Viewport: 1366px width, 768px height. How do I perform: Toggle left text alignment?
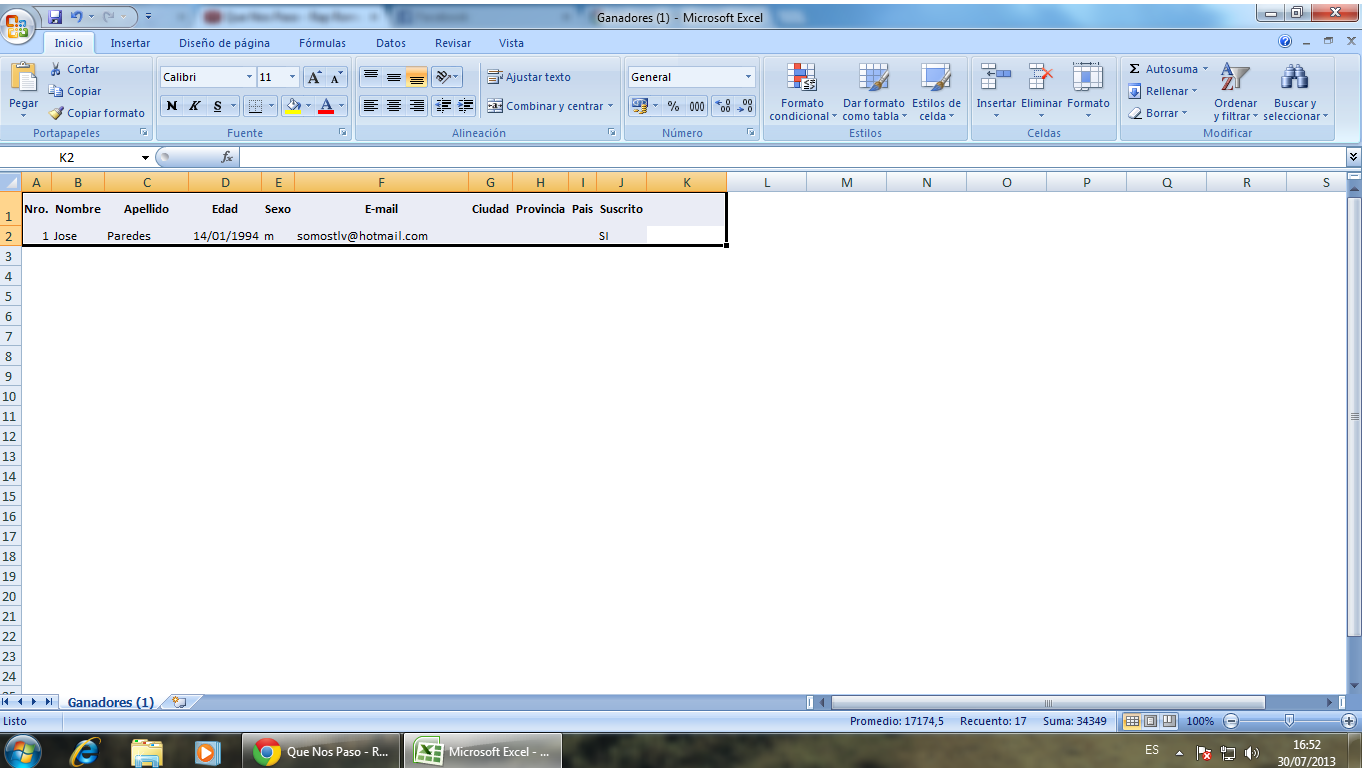[370, 106]
